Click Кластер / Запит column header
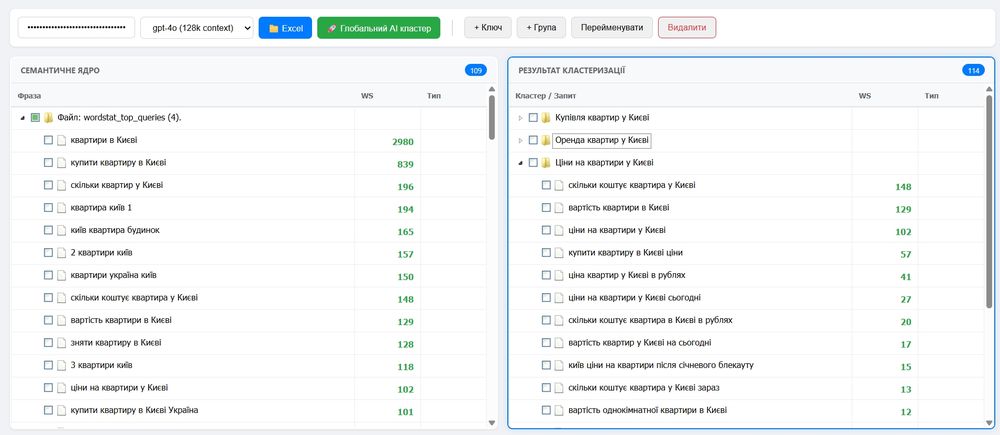This screenshot has width=1000, height=435. 545,96
